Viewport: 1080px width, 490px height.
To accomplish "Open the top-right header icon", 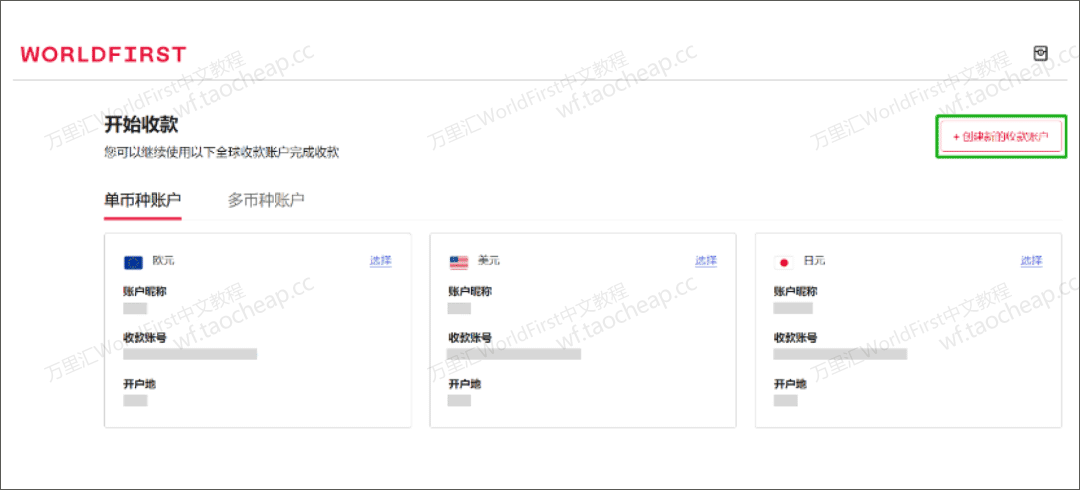I will (1041, 54).
